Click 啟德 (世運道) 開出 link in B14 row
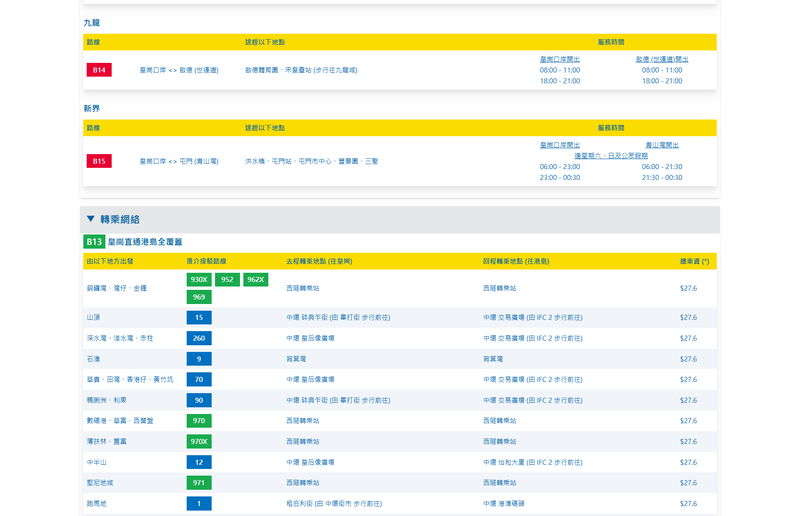The height and width of the screenshot is (516, 800). click(662, 59)
